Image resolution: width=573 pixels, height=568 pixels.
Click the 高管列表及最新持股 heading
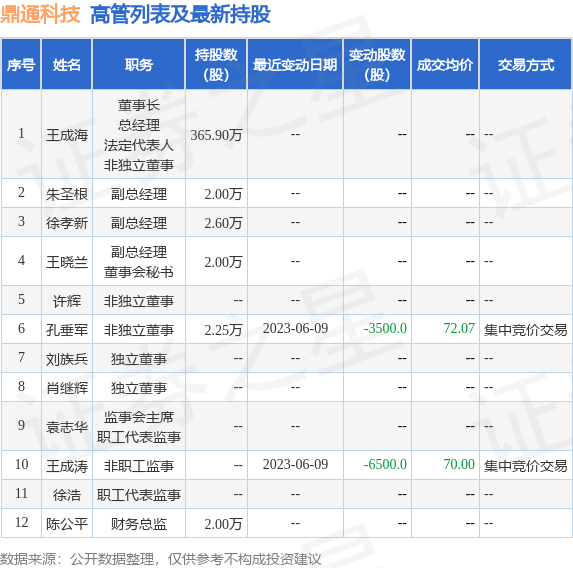[180, 14]
